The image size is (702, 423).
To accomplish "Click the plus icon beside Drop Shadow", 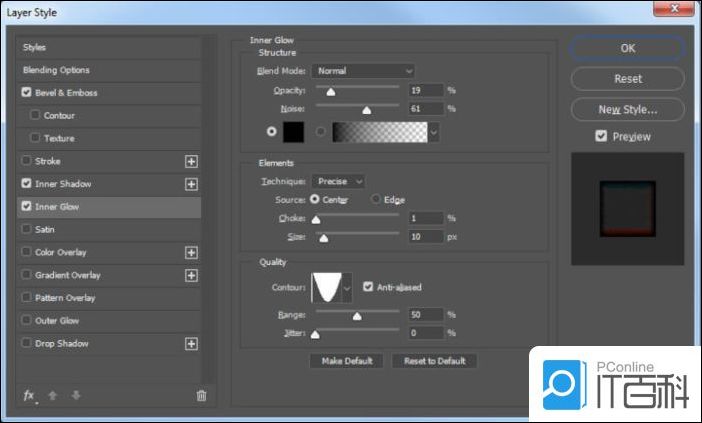I will coord(191,344).
